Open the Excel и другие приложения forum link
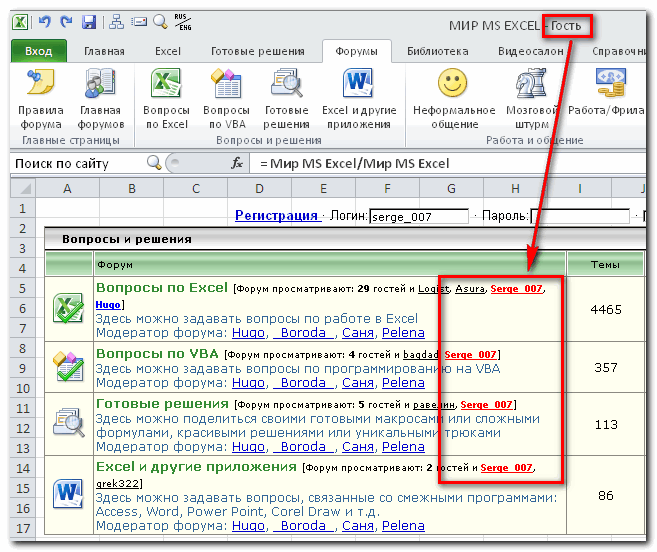 [x=196, y=466]
